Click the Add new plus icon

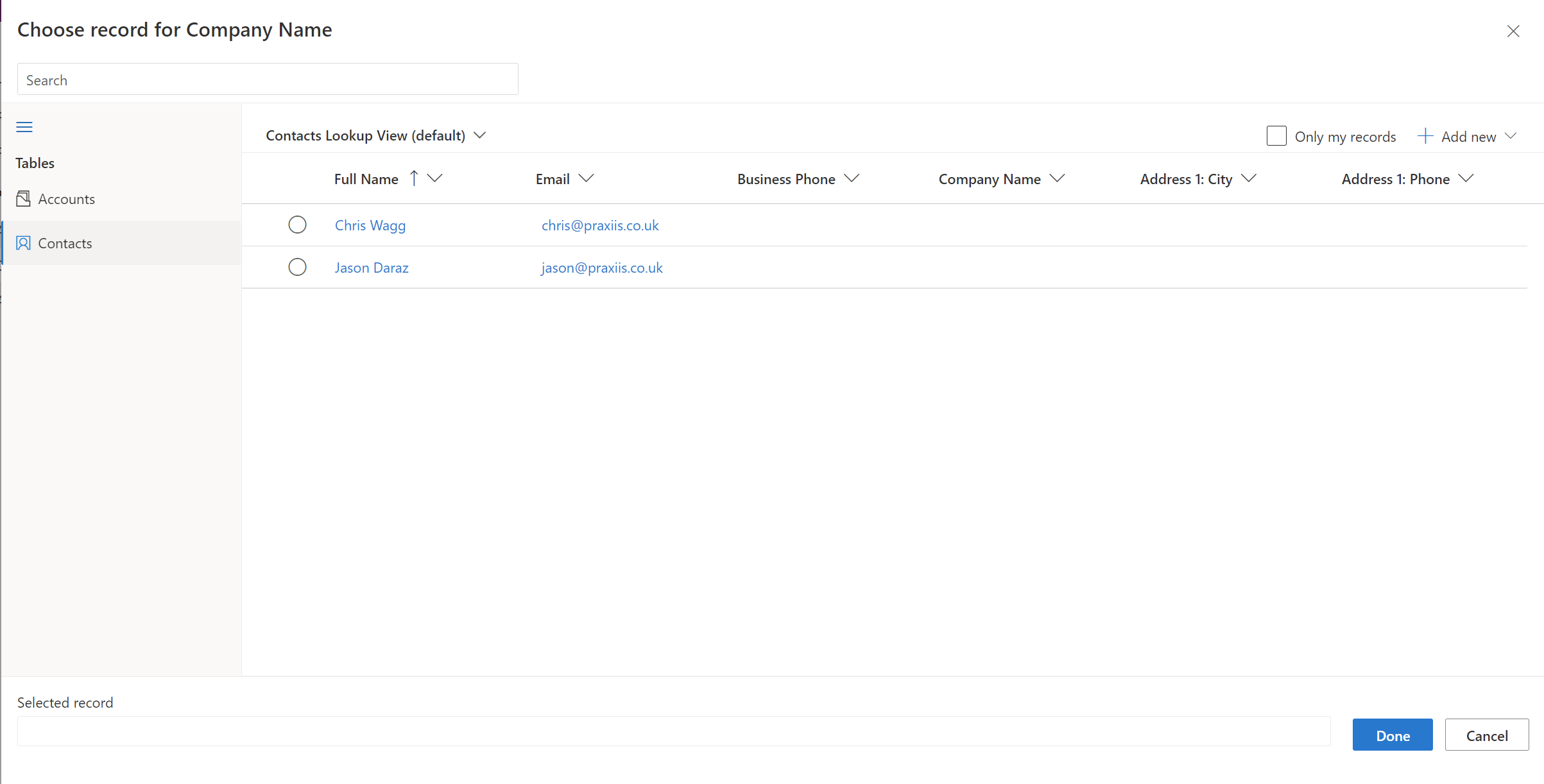click(x=1425, y=136)
